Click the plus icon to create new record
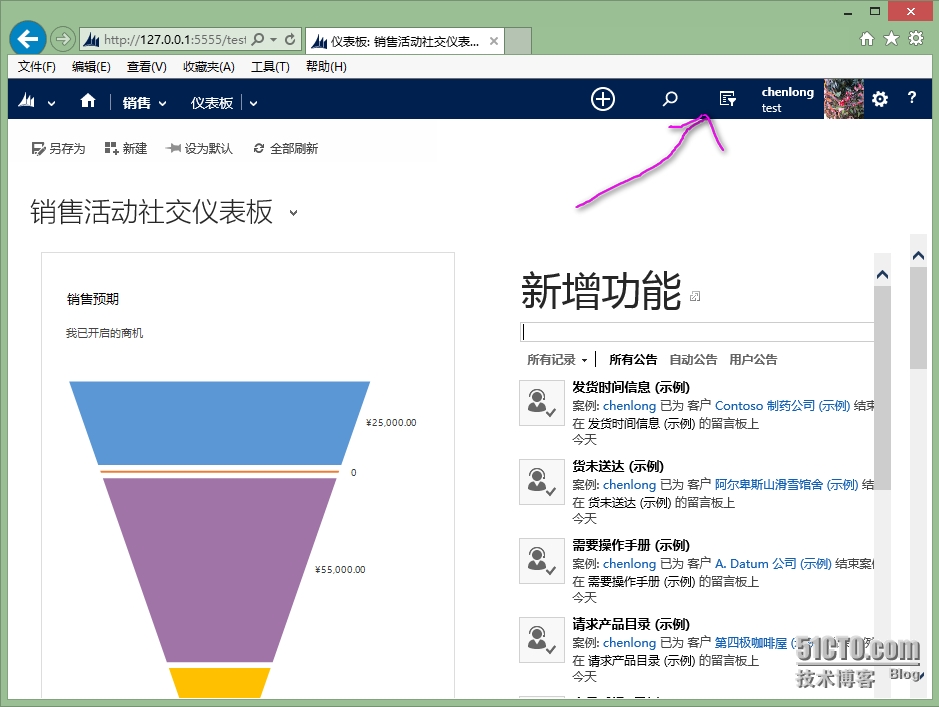The width and height of the screenshot is (939, 707). pyautogui.click(x=602, y=99)
